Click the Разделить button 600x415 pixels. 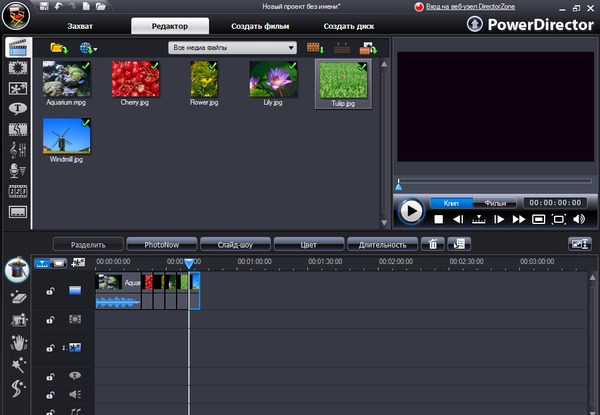click(x=88, y=244)
